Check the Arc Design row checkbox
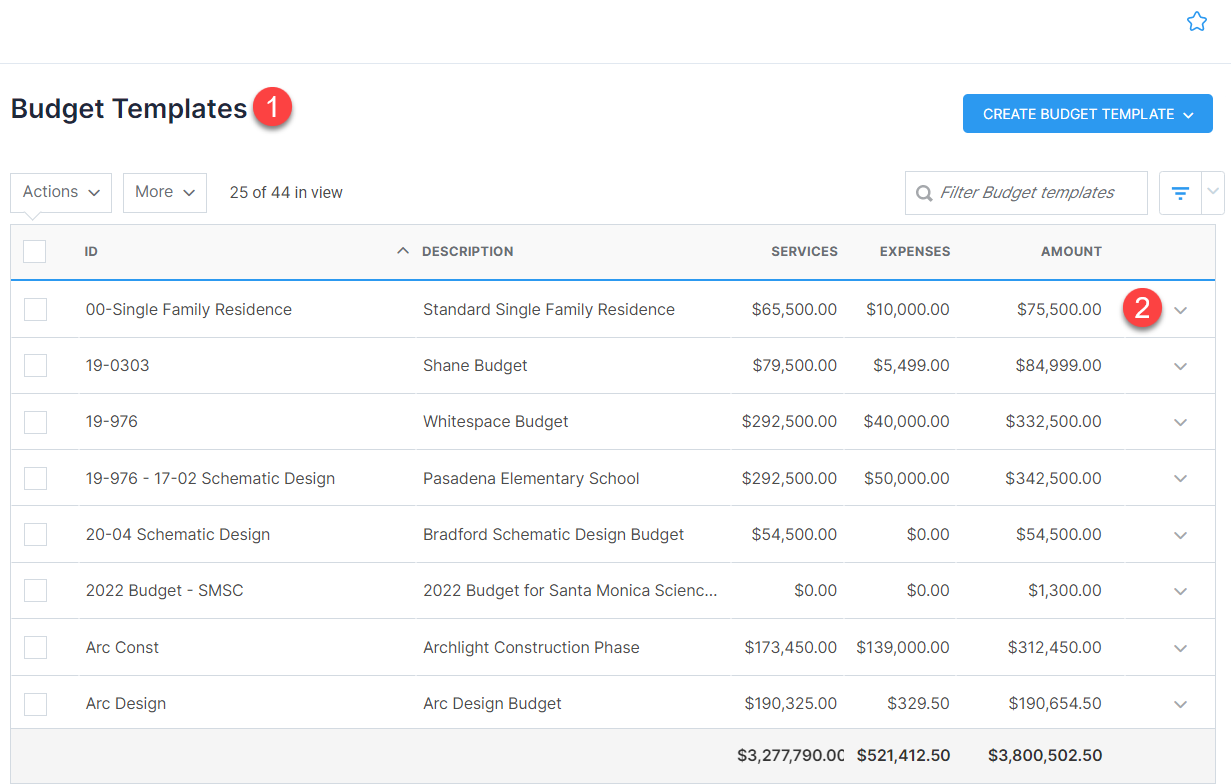Image resolution: width=1231 pixels, height=784 pixels. (35, 703)
